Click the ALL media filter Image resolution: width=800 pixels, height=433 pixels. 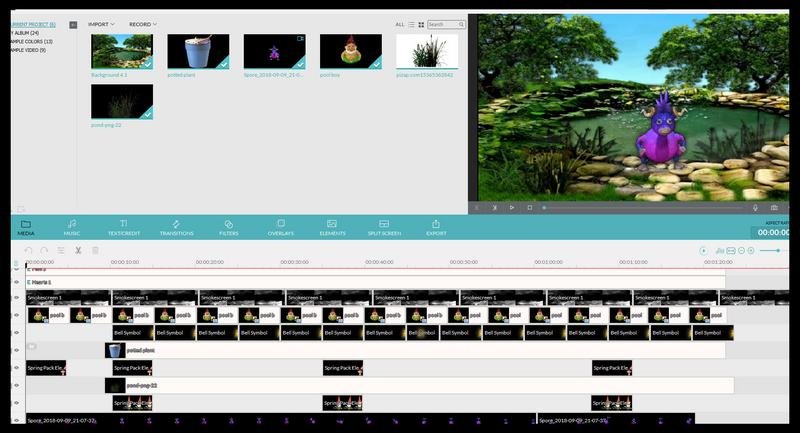point(400,24)
